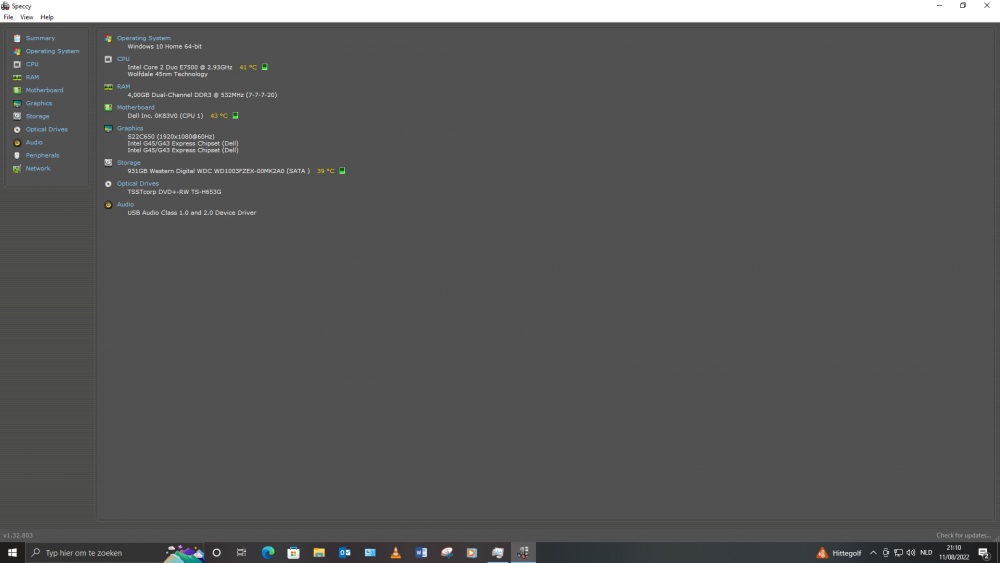
Task: Go to Graphics in the sidebar
Action: pyautogui.click(x=39, y=103)
